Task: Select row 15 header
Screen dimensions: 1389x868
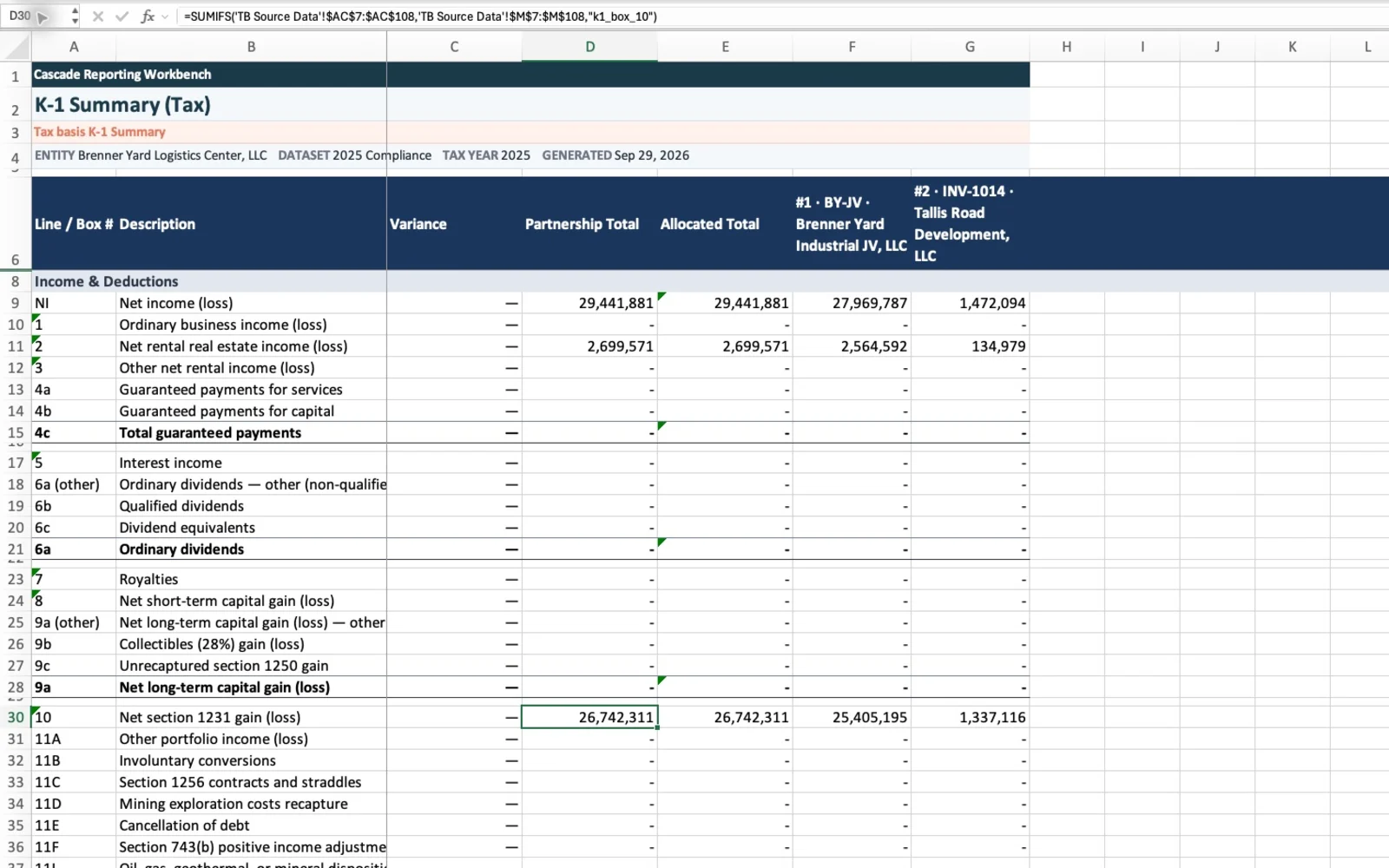Action: 16,432
